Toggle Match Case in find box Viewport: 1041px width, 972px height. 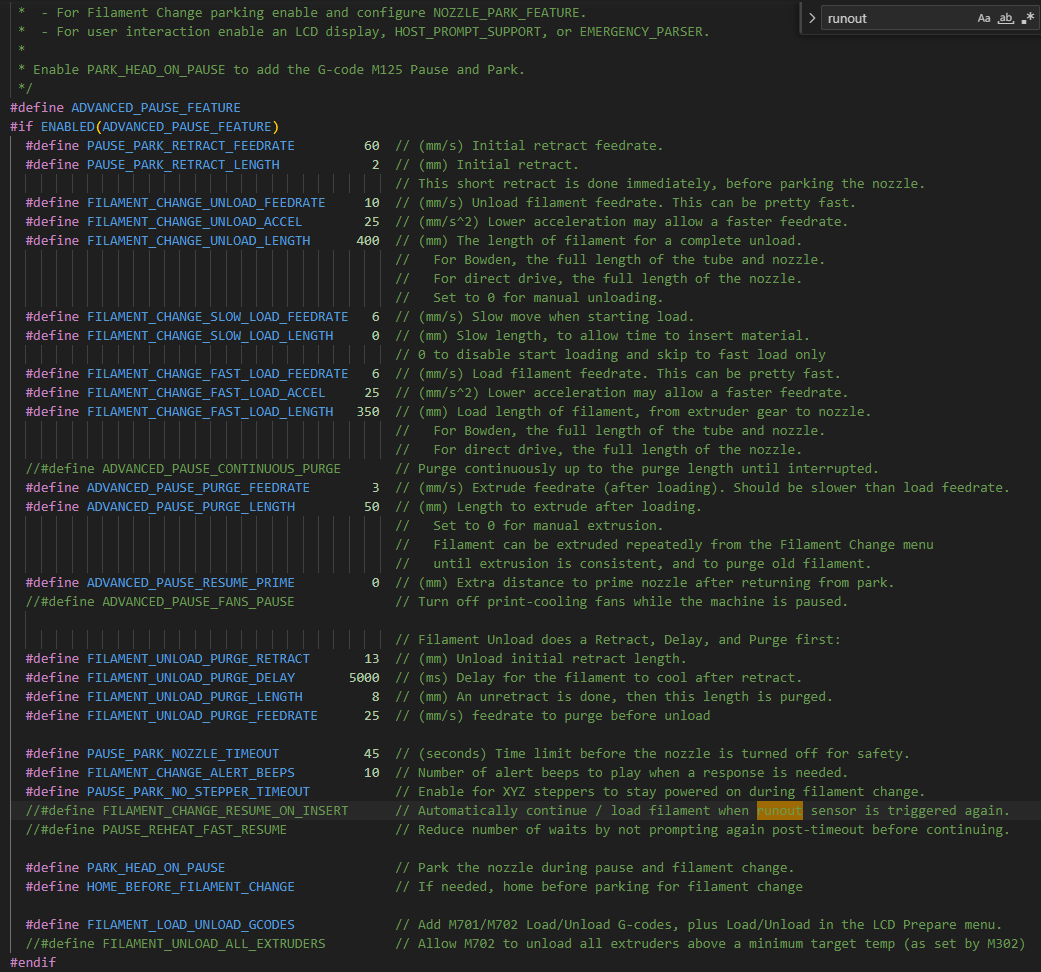point(984,18)
